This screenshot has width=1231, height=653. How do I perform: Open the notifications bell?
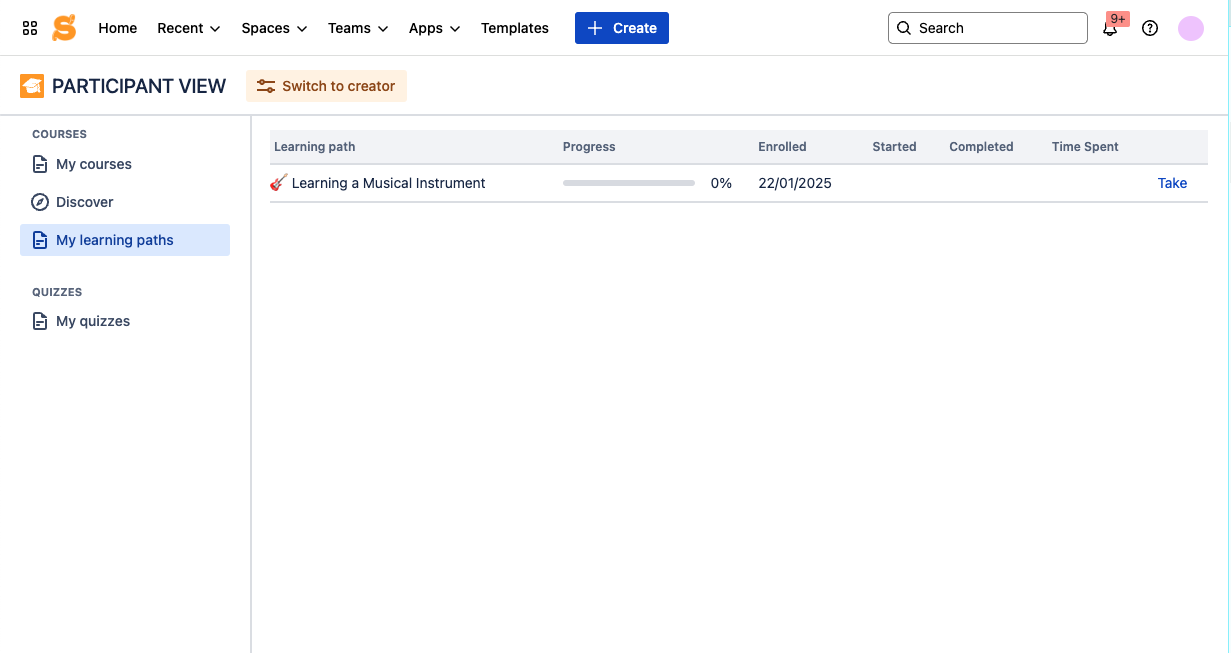[x=1110, y=29]
